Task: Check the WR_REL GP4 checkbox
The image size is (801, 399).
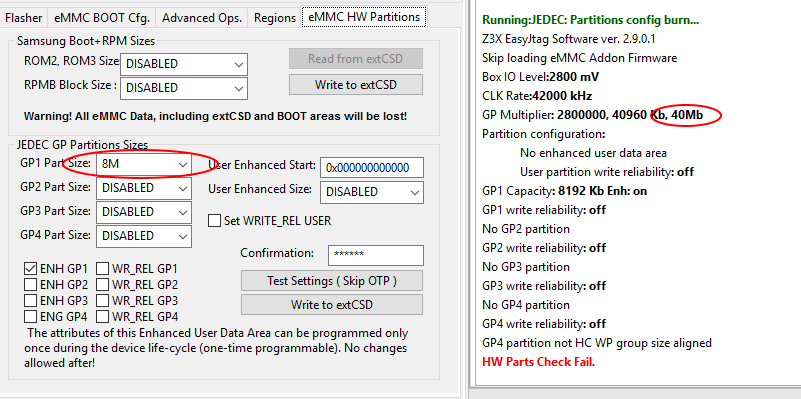Action: point(103,316)
